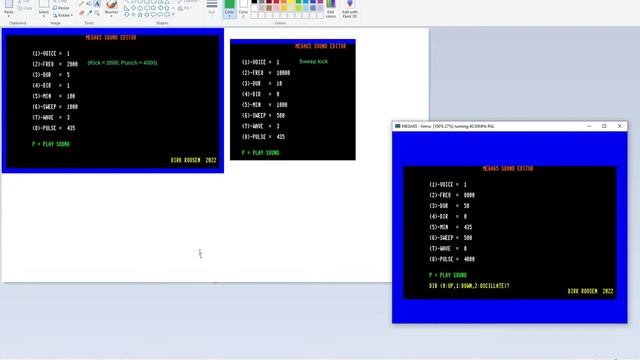Pick the pentagon shape

click(x=140, y=8)
